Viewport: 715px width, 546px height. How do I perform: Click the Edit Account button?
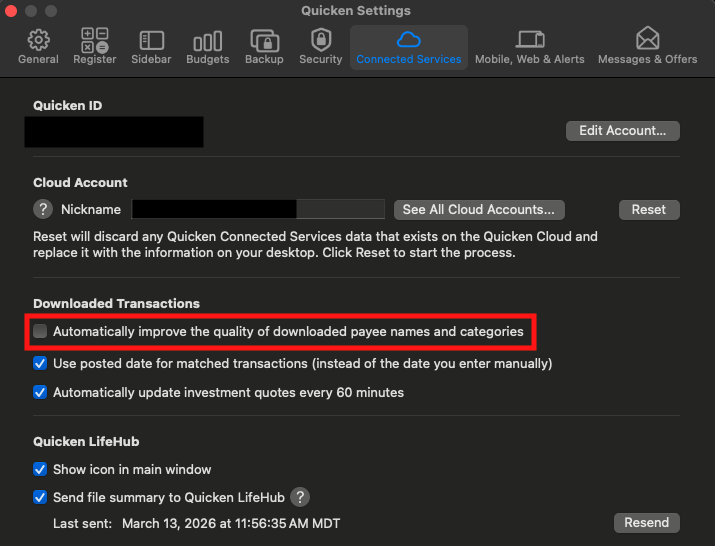(622, 131)
